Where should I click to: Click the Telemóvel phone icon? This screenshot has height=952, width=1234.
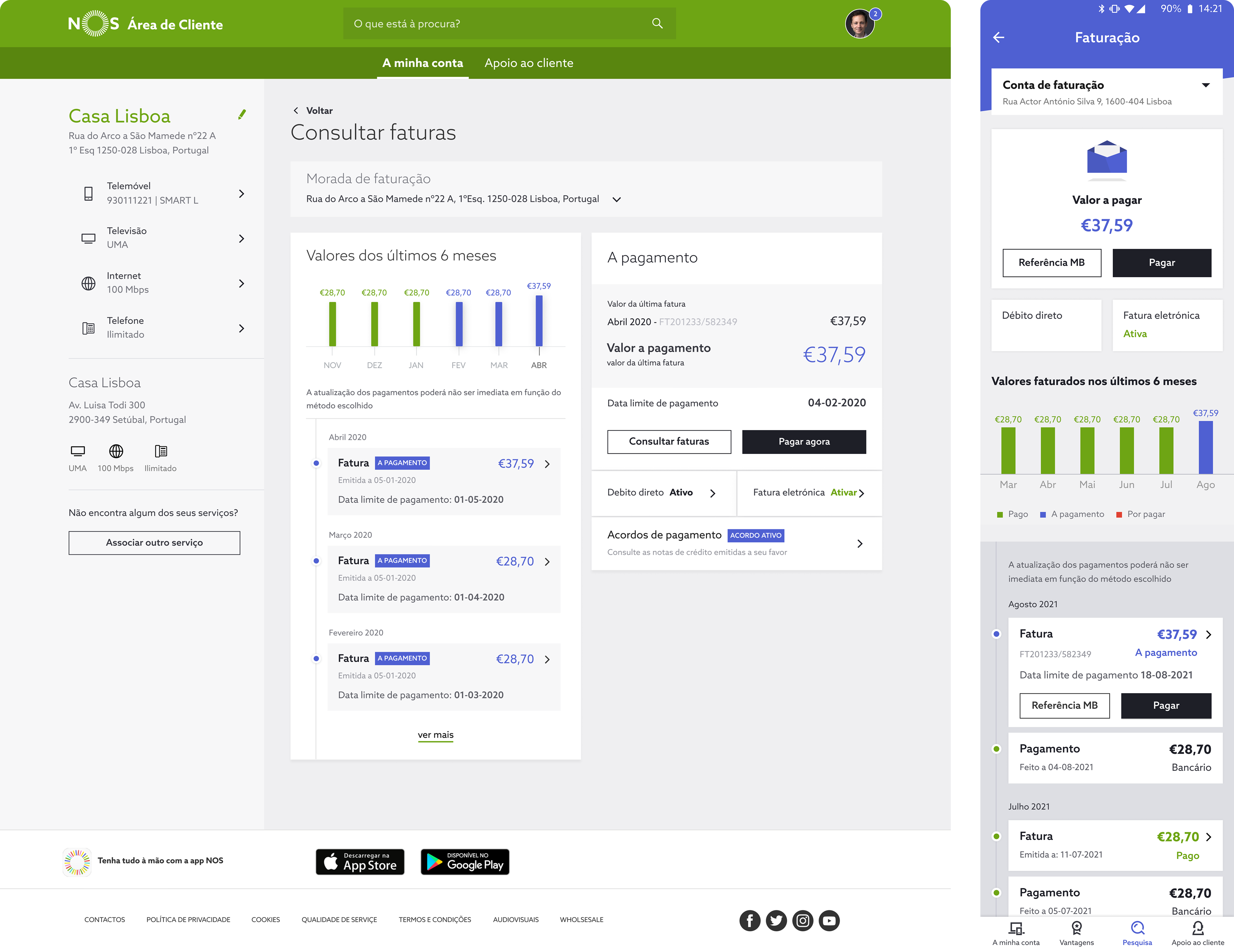tap(89, 193)
